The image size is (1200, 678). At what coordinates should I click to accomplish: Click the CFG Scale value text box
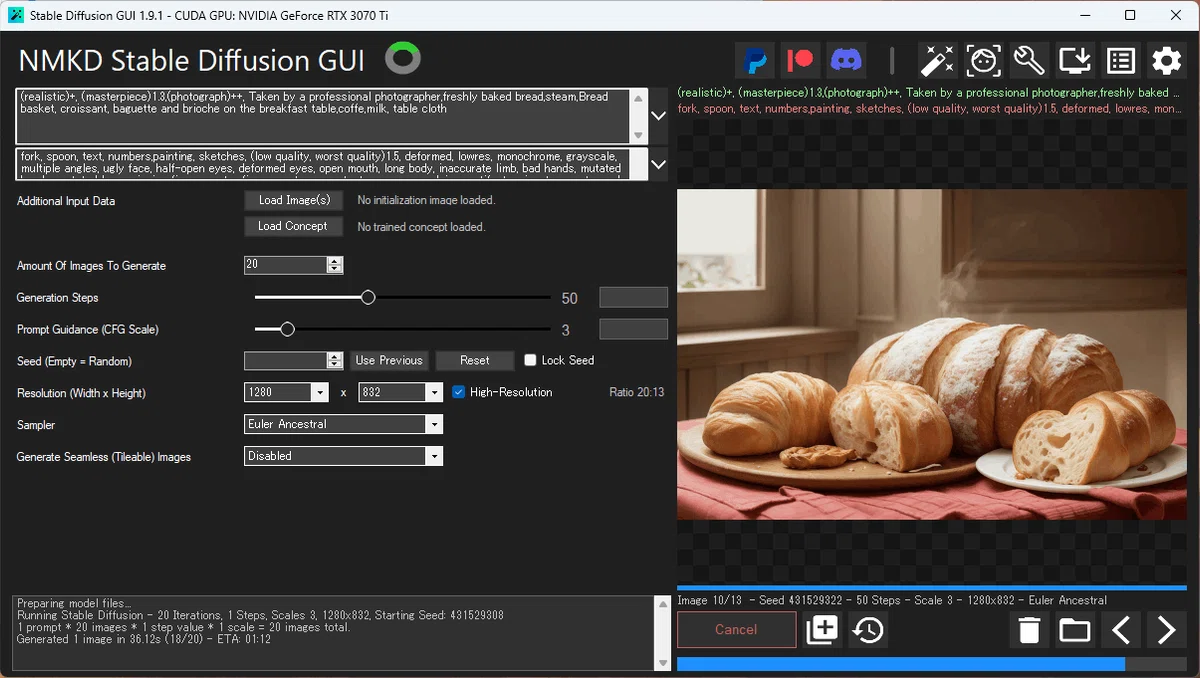[x=633, y=329]
